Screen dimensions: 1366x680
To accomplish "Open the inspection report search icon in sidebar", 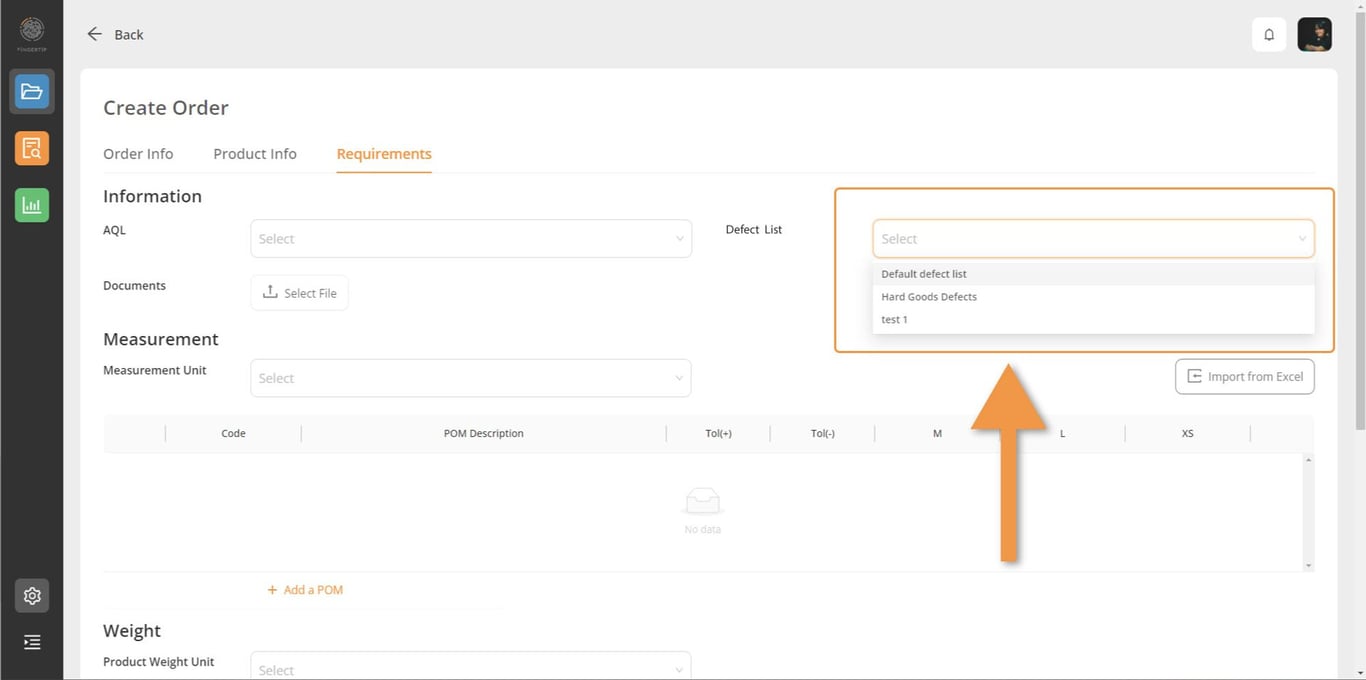I will 32,148.
